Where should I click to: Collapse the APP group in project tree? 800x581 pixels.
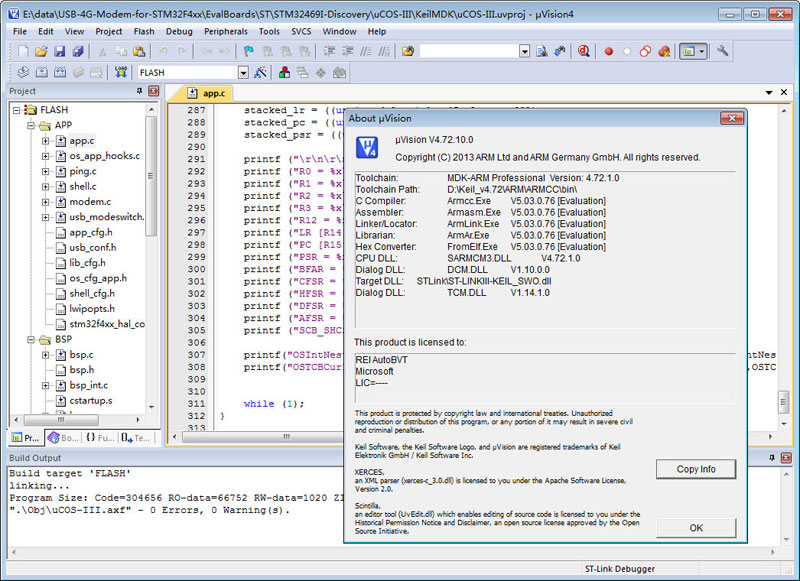click(31, 126)
